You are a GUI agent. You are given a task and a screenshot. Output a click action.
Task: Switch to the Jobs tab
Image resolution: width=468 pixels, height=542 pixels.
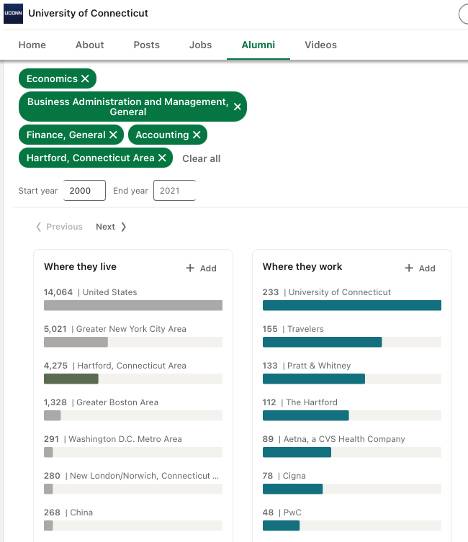coord(200,45)
